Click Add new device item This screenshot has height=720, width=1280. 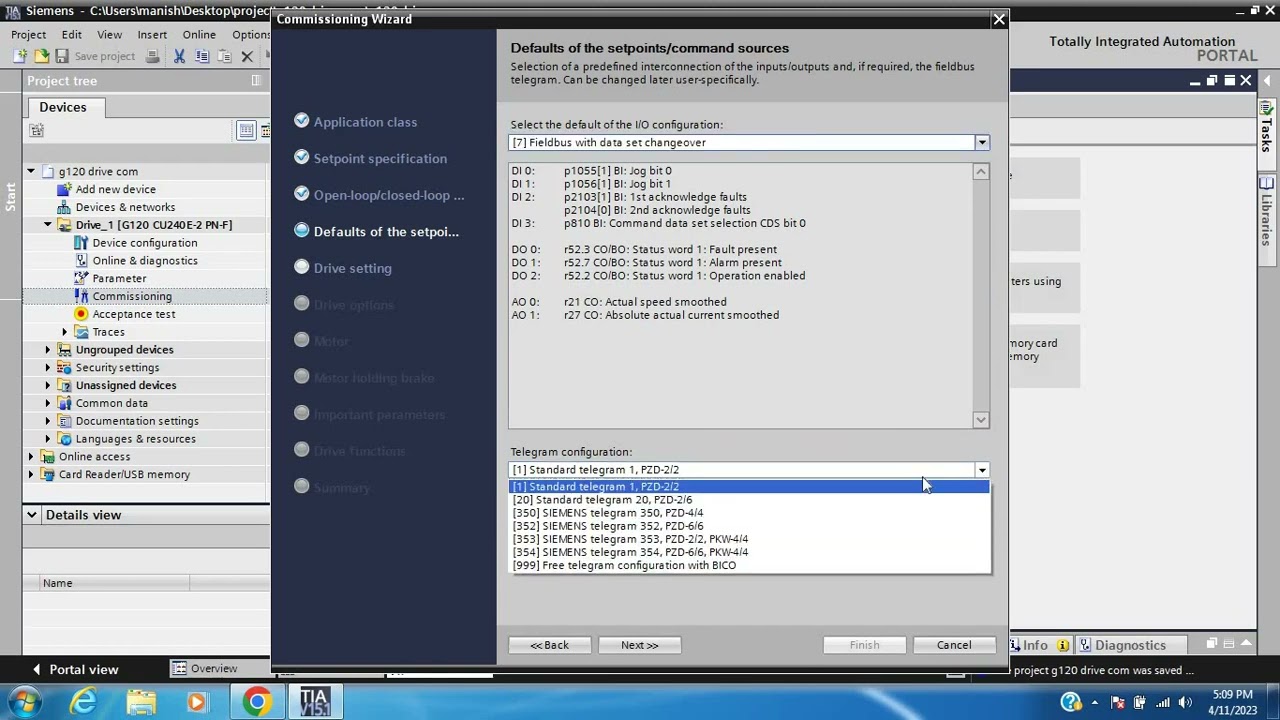(115, 189)
